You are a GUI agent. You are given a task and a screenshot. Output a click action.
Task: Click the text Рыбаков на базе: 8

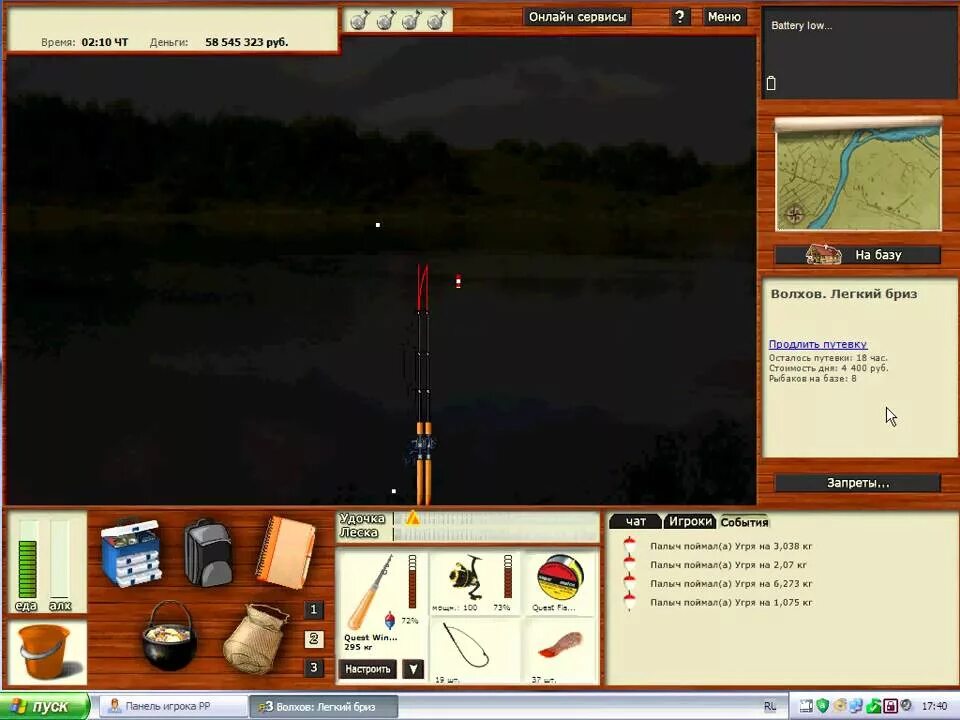tap(812, 378)
